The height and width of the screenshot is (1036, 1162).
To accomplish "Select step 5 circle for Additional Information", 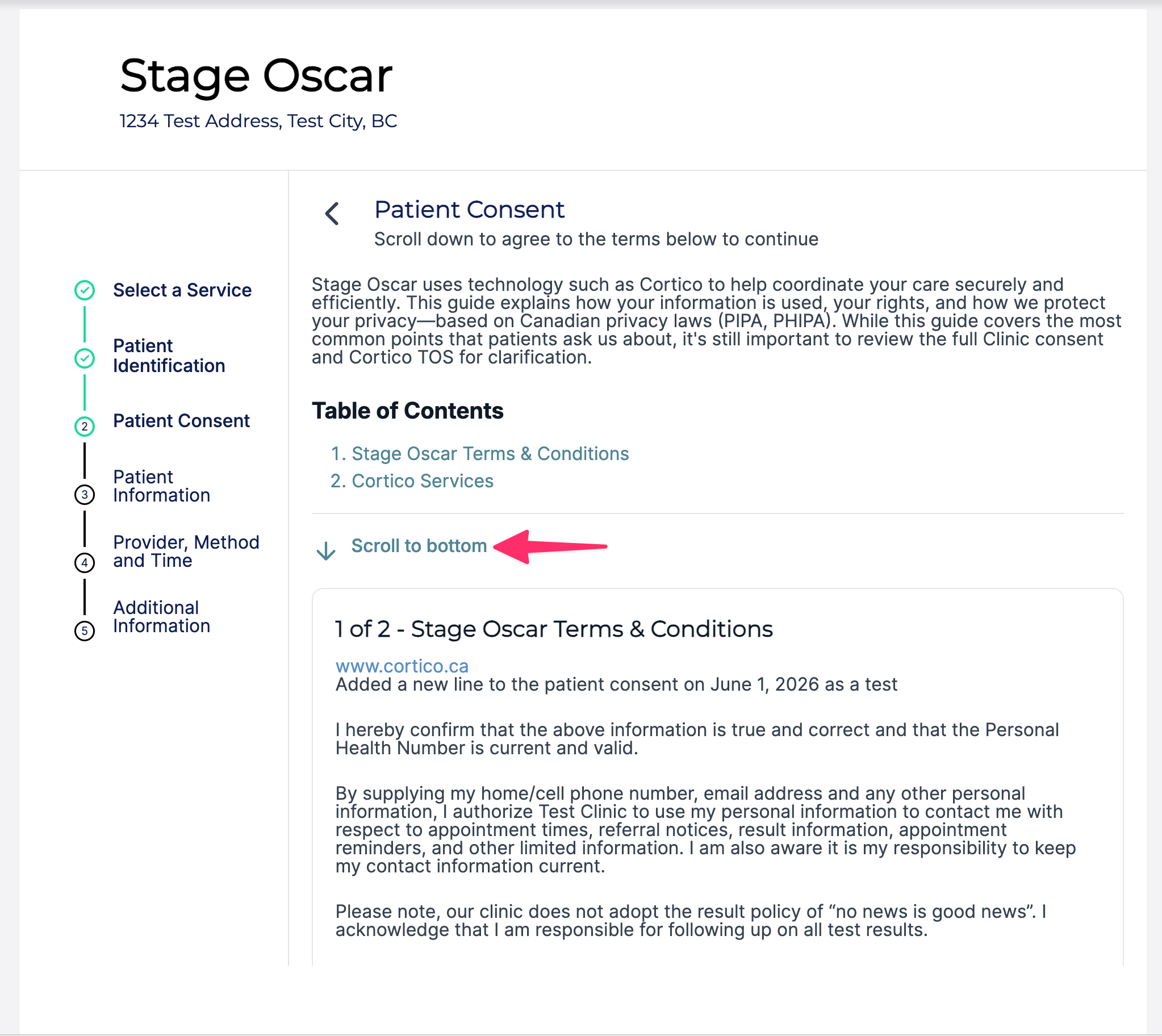I will [x=85, y=630].
